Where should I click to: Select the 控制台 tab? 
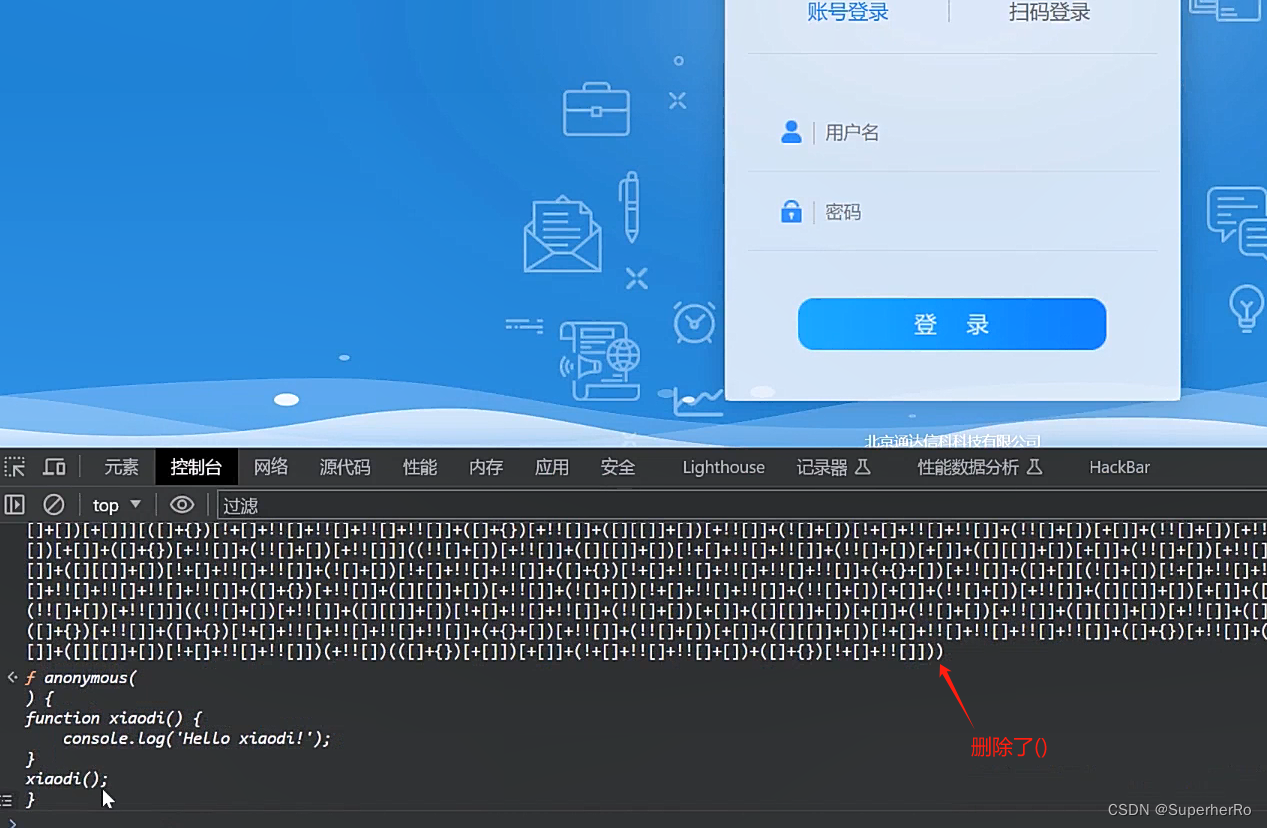(x=196, y=467)
